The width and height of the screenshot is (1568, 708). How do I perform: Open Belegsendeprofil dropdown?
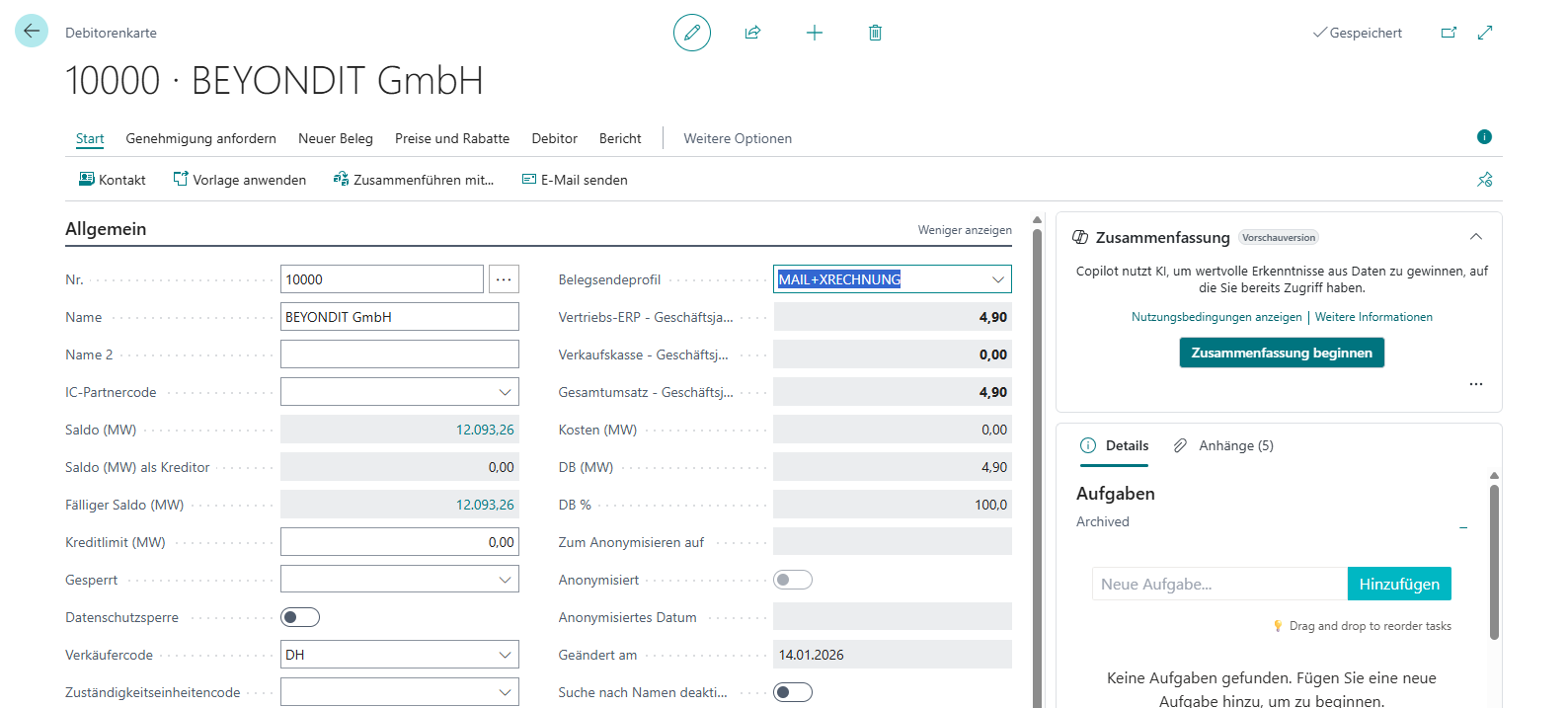(x=998, y=279)
